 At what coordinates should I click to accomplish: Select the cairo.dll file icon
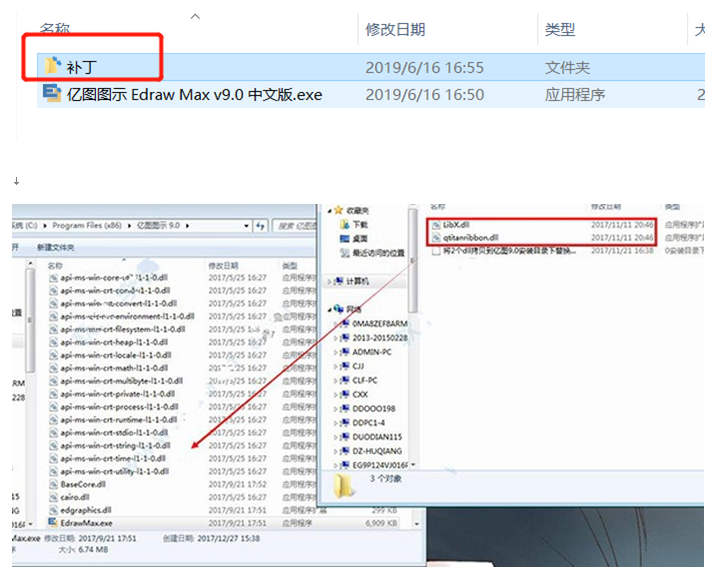click(x=53, y=497)
